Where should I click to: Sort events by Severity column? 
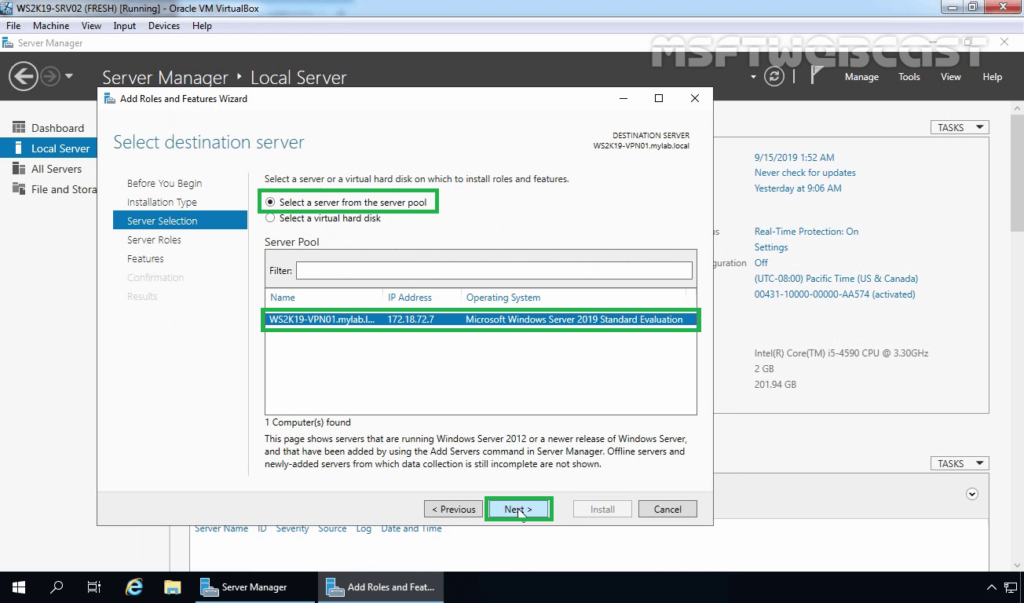[x=292, y=528]
